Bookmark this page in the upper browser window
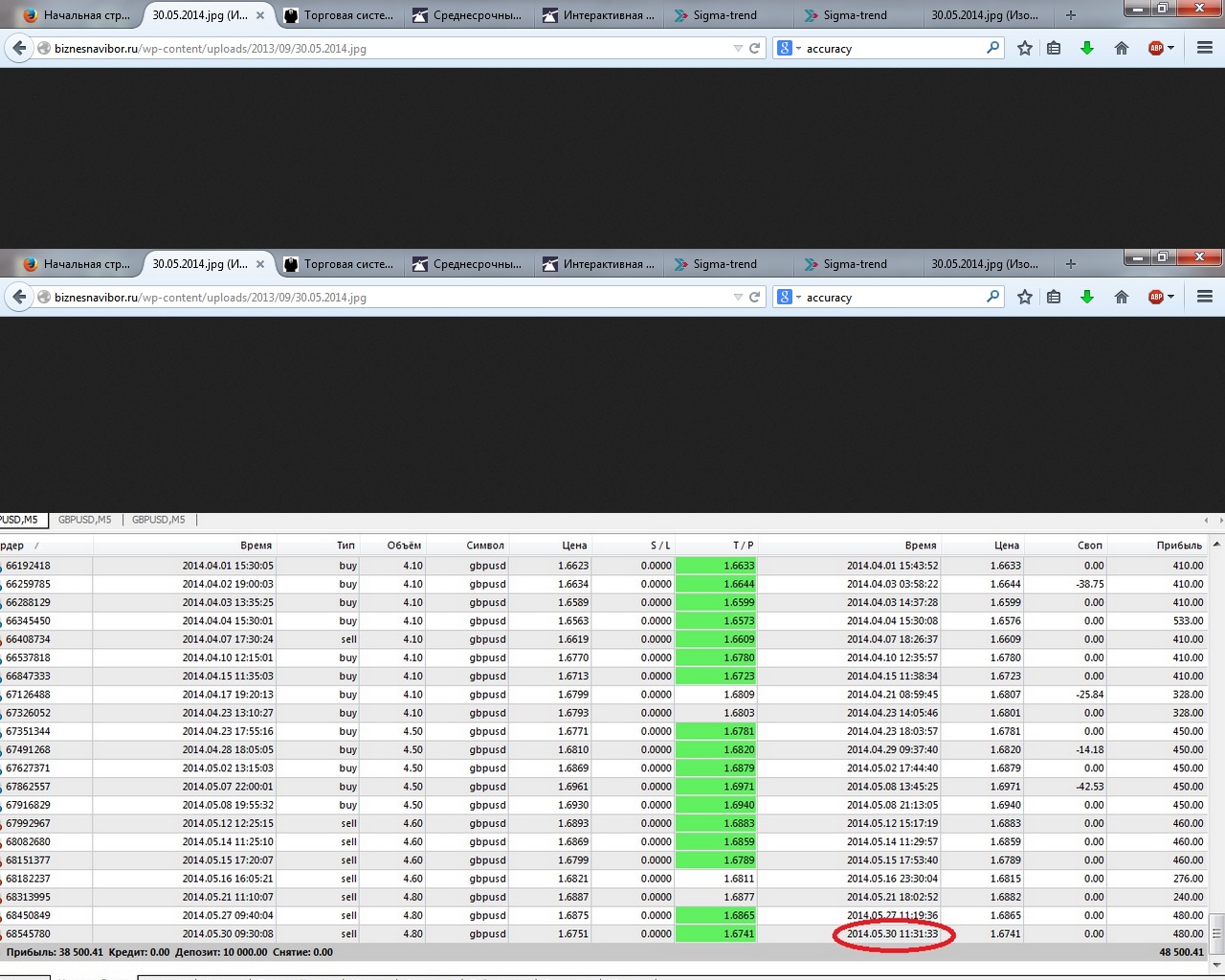Viewport: 1225px width, 980px height. (x=1025, y=48)
